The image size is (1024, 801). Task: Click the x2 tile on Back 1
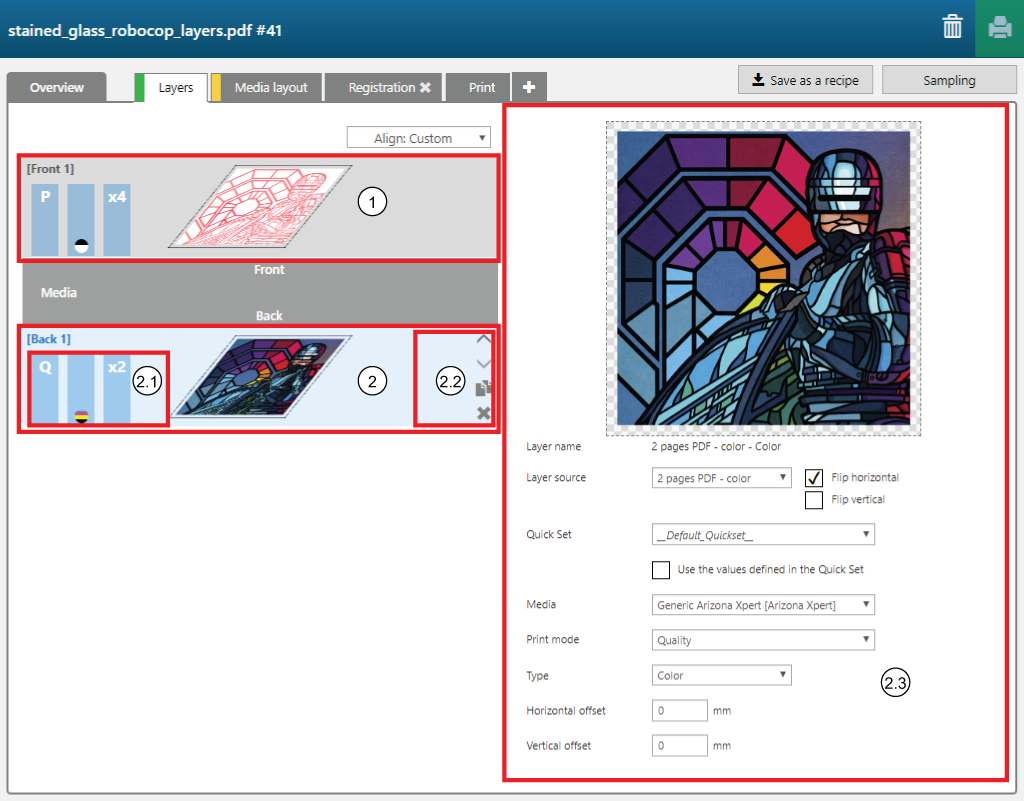click(x=117, y=388)
